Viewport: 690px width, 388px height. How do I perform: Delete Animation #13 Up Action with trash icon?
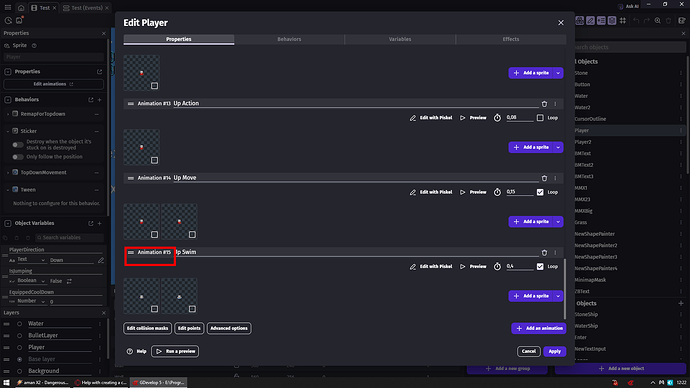544,104
